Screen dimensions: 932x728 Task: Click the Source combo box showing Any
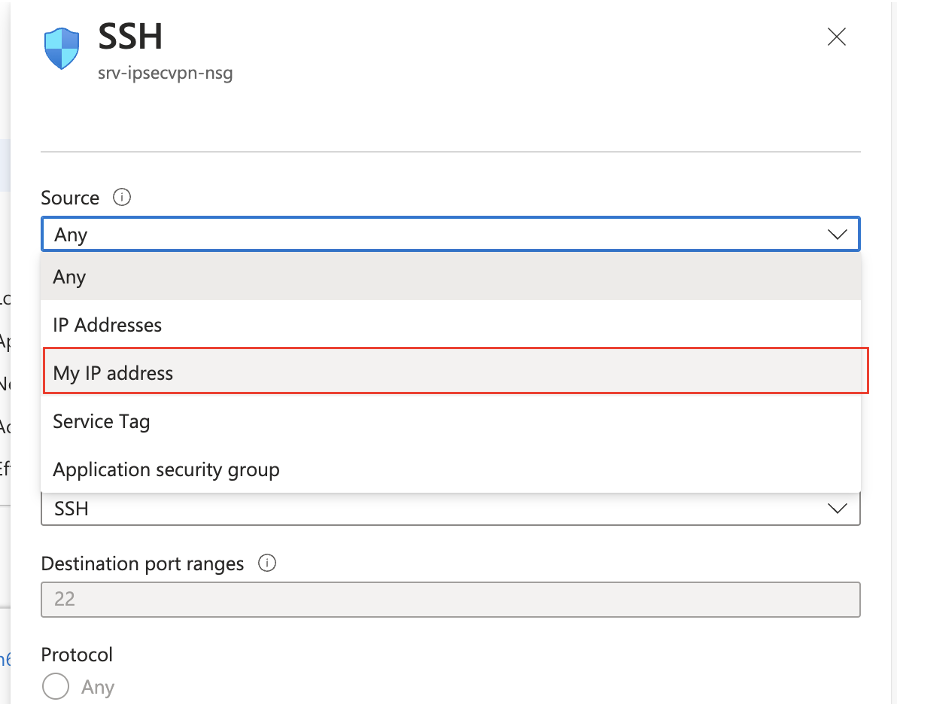click(x=451, y=234)
